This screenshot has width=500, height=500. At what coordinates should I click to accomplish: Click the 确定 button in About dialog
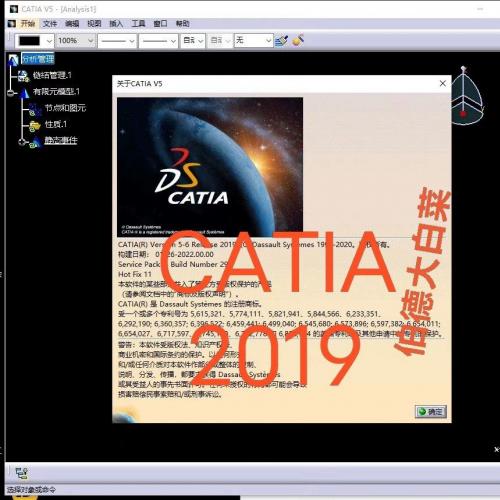431,412
